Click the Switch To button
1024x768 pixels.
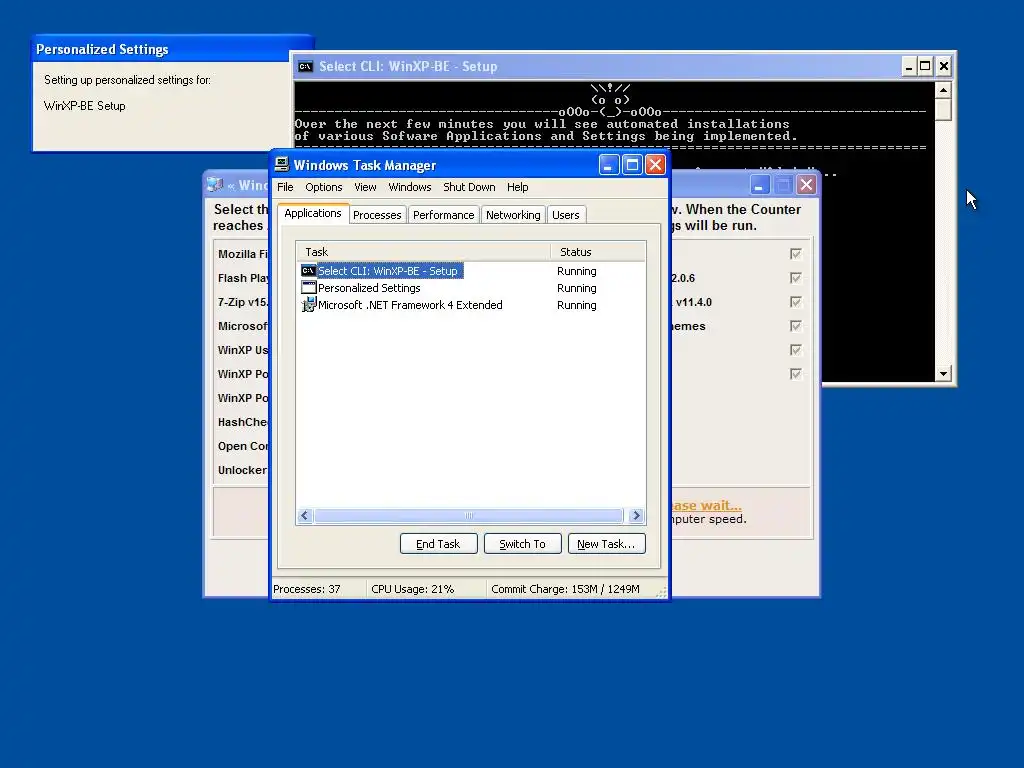click(522, 544)
